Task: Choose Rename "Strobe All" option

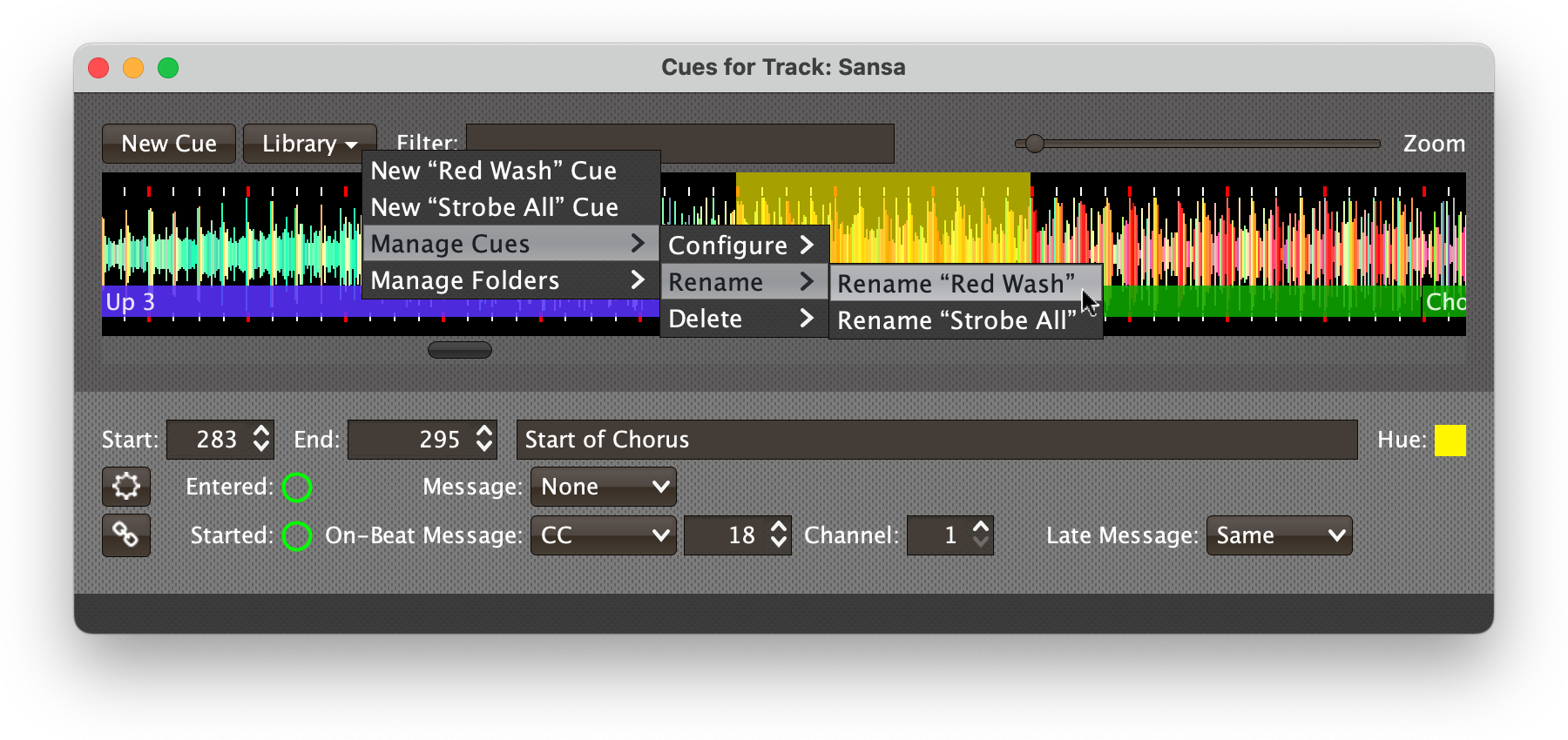Action: coord(965,320)
